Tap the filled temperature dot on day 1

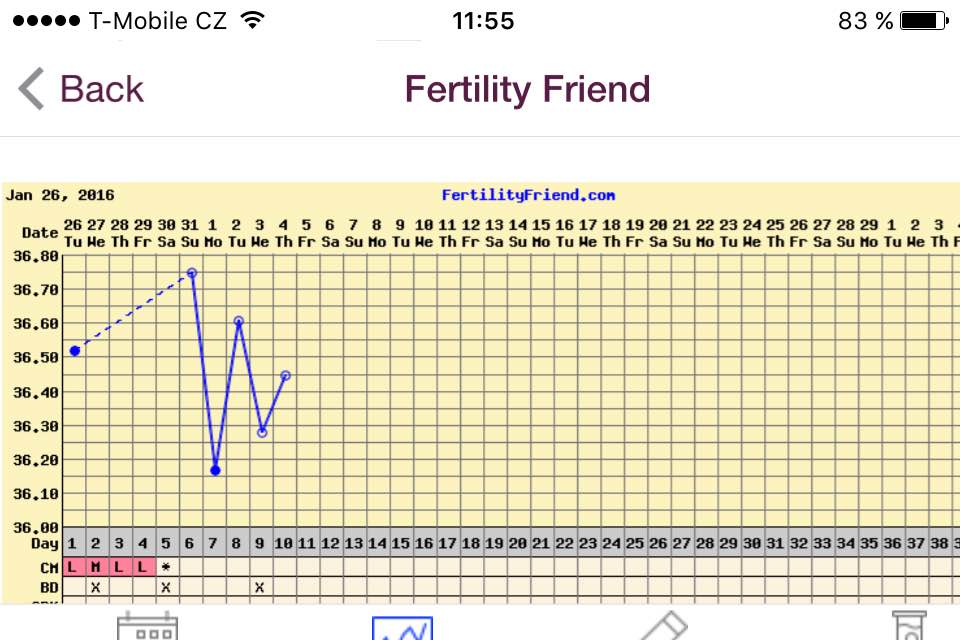(75, 351)
